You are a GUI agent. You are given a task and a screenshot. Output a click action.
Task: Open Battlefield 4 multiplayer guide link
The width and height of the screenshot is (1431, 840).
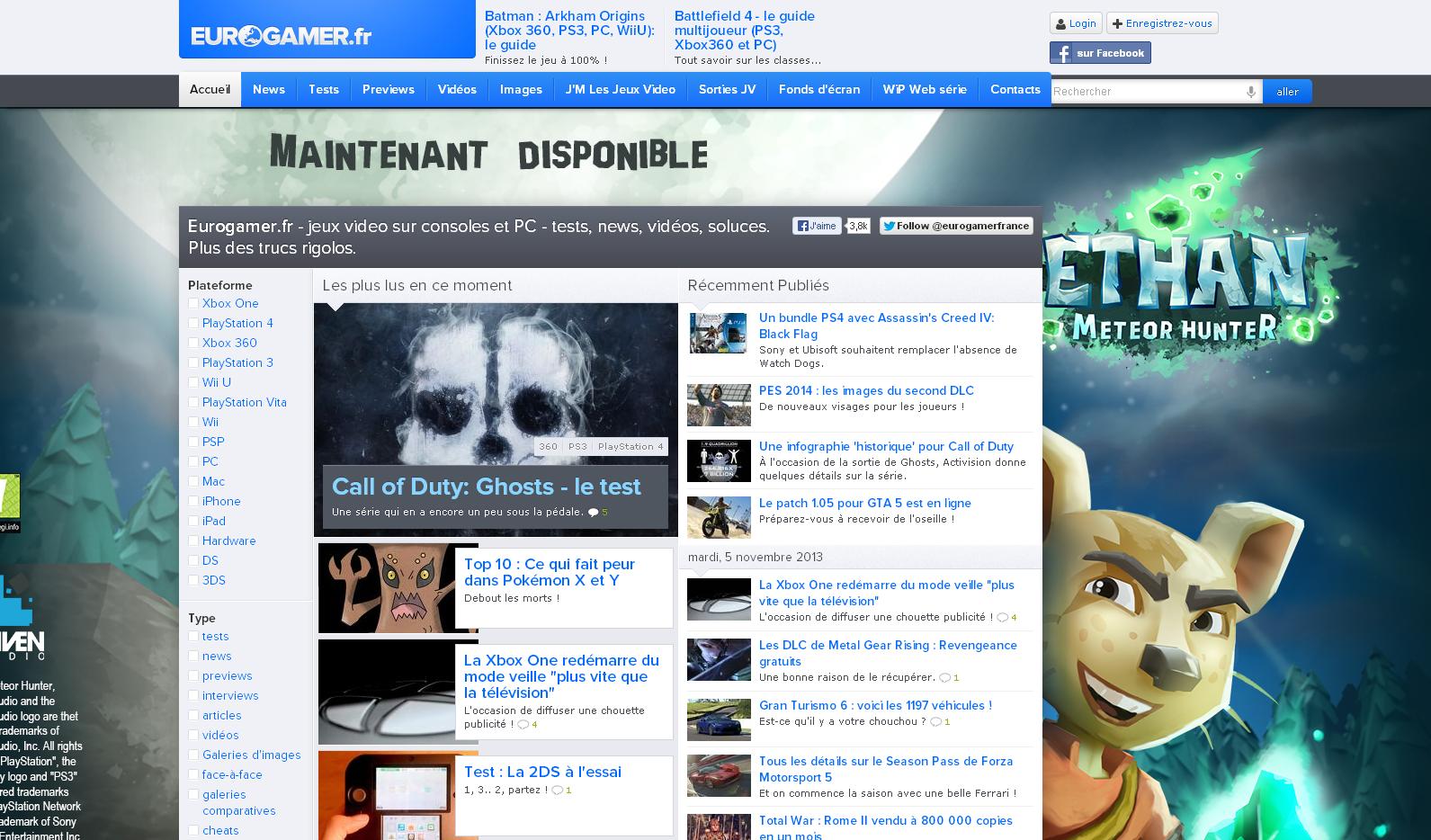click(745, 31)
